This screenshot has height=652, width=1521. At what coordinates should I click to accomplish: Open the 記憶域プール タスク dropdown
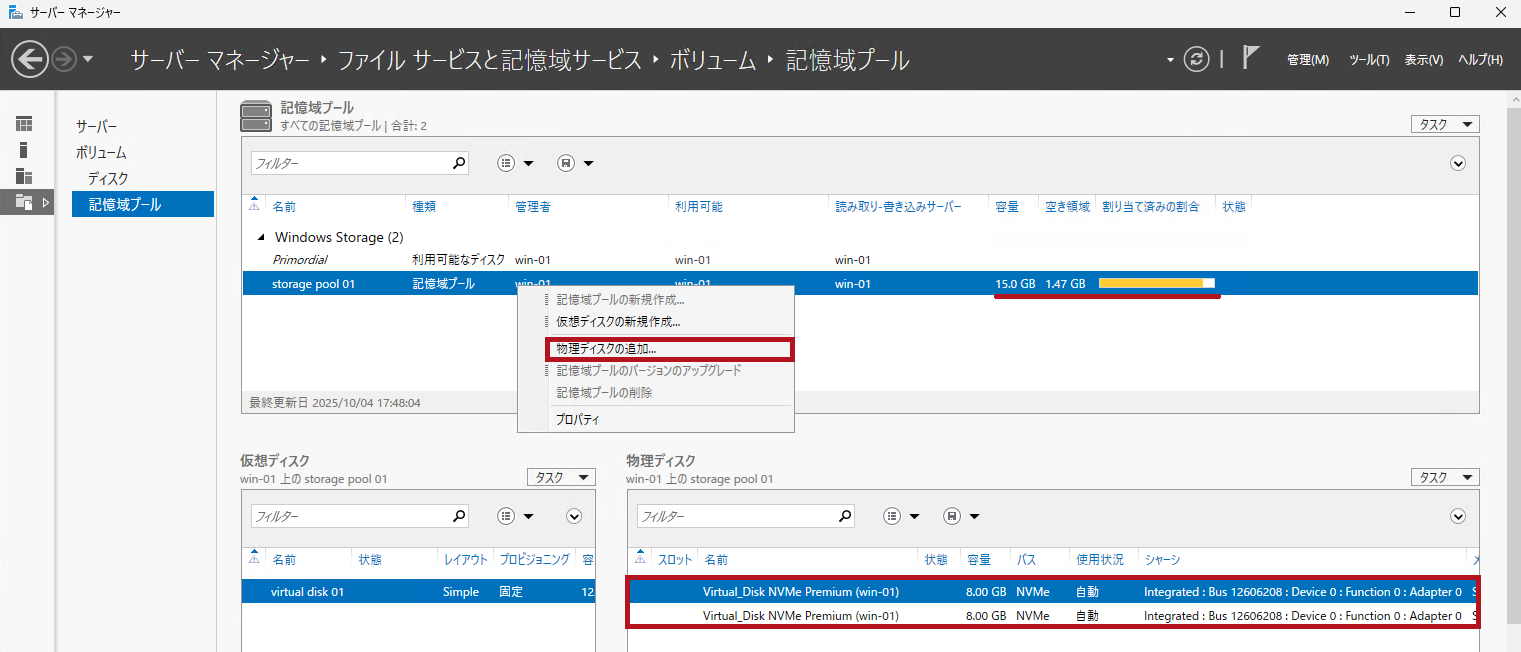[1444, 124]
